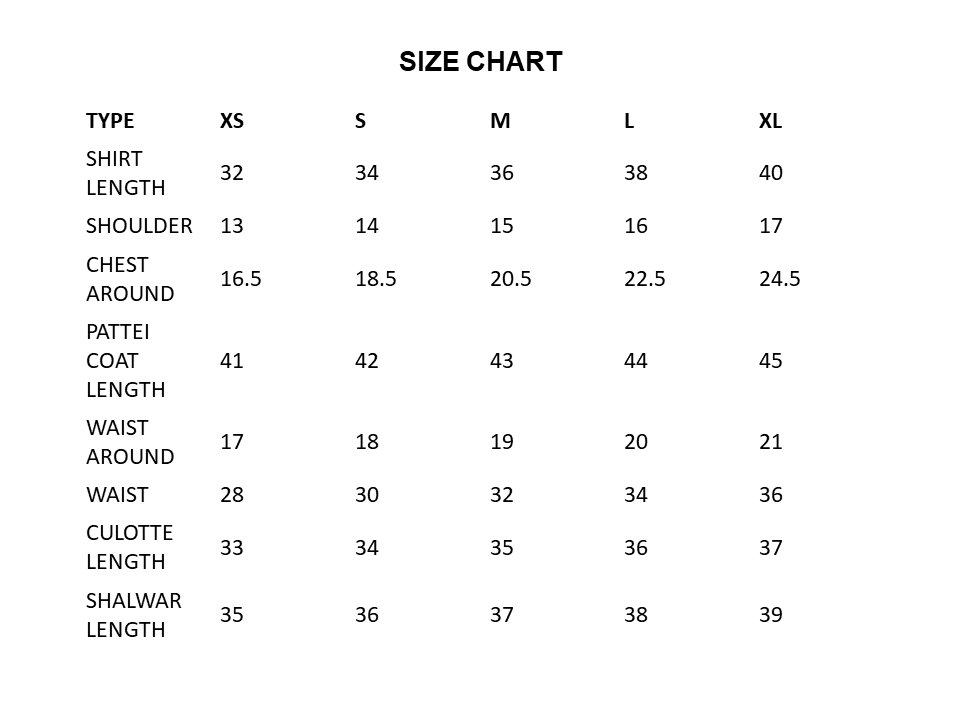Select the WAIST AROUND row label

(x=130, y=442)
